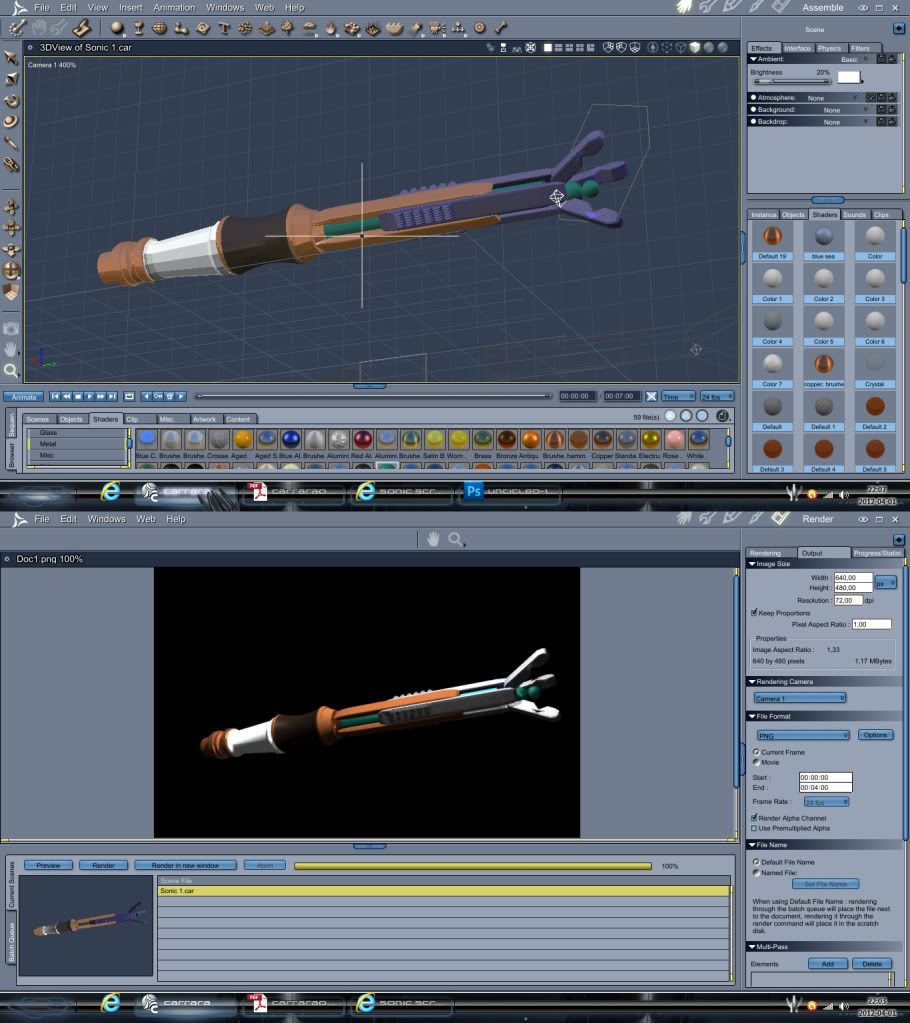The width and height of the screenshot is (910, 1023).
Task: Choose the Named File option
Action: (x=756, y=872)
